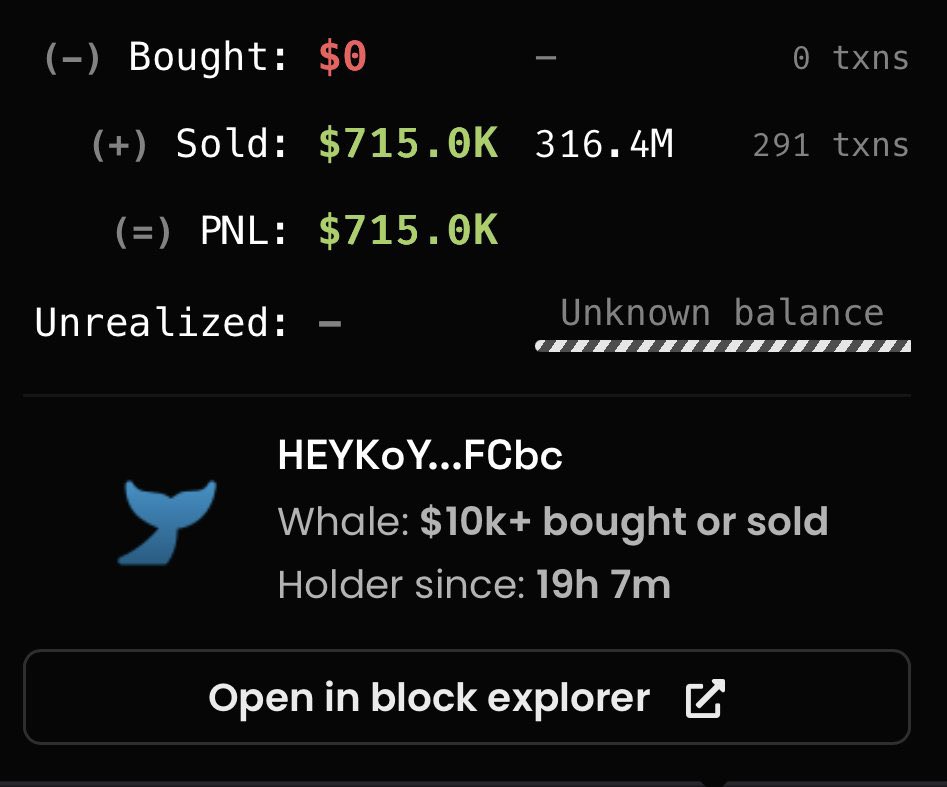Click the Whale $10k+ bought or sold text
This screenshot has width=947, height=787.
click(553, 521)
